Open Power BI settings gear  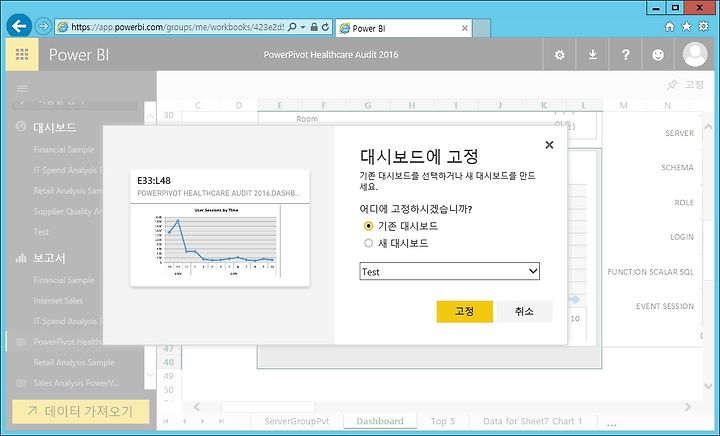(x=559, y=55)
